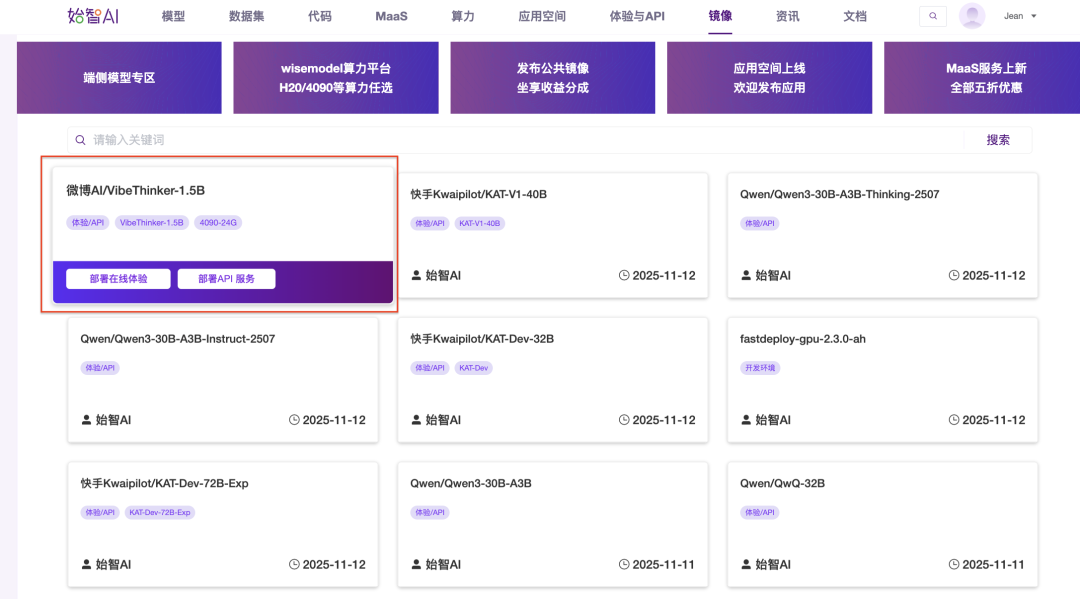Click the VibeThinker-1.5B tag

pyautogui.click(x=152, y=222)
